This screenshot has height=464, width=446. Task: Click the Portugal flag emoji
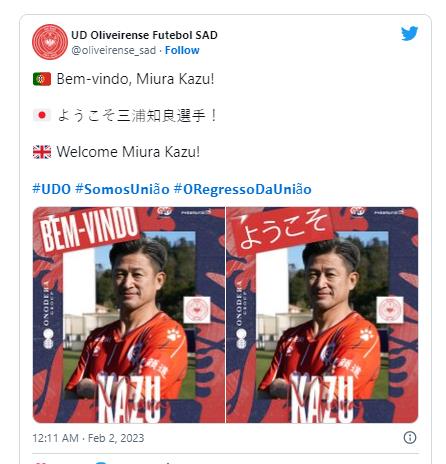point(42,79)
